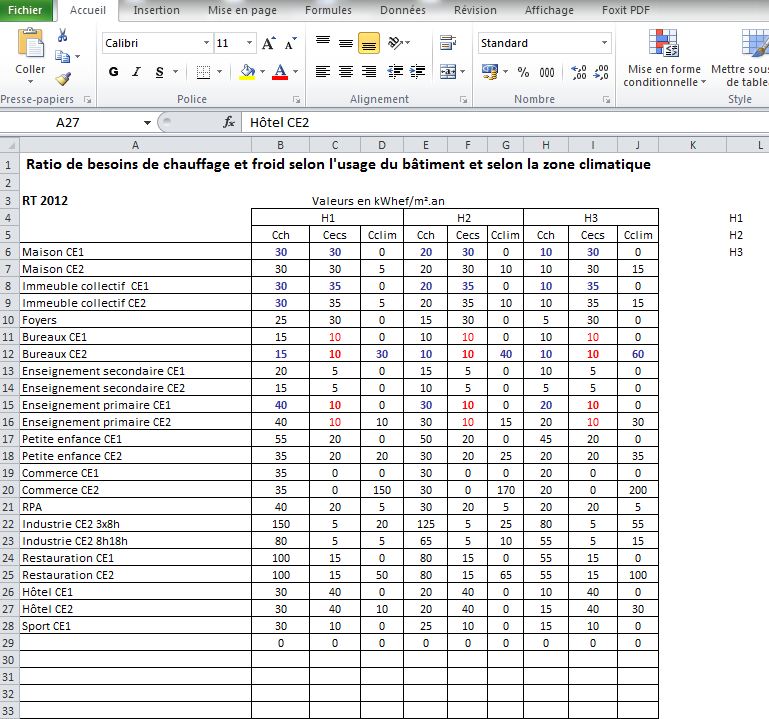Viewport: 769px width, 719px height.
Task: Apply borders with the borders icon
Action: pyautogui.click(x=203, y=72)
